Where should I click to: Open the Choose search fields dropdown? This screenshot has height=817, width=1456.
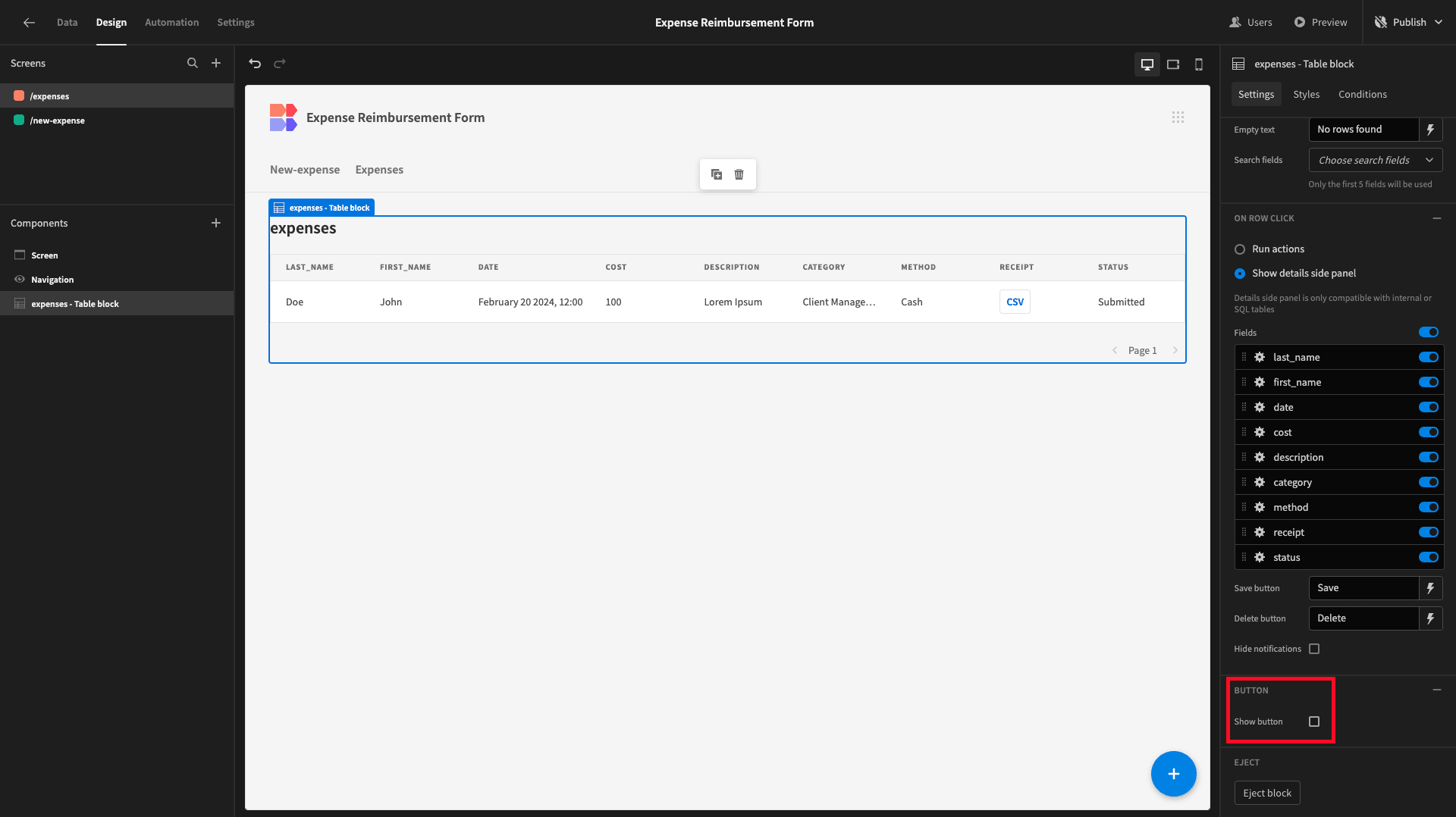[1376, 160]
